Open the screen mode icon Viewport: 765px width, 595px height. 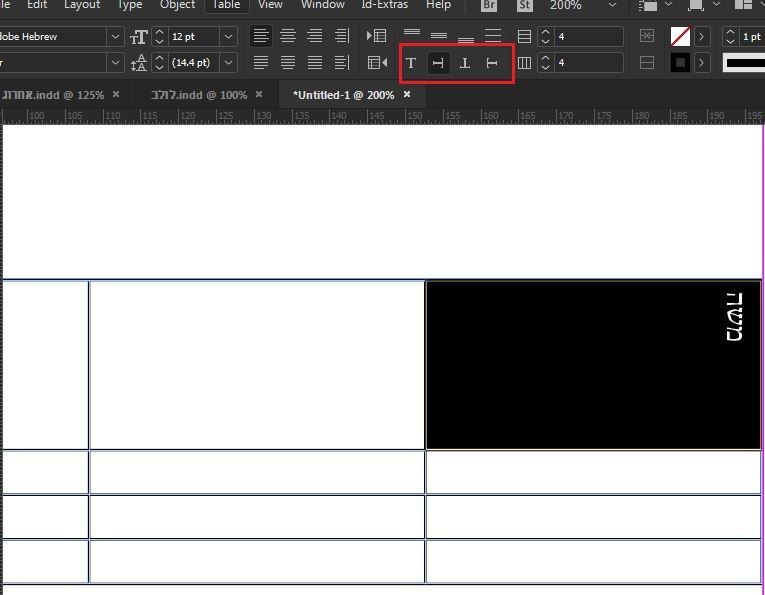pos(696,5)
